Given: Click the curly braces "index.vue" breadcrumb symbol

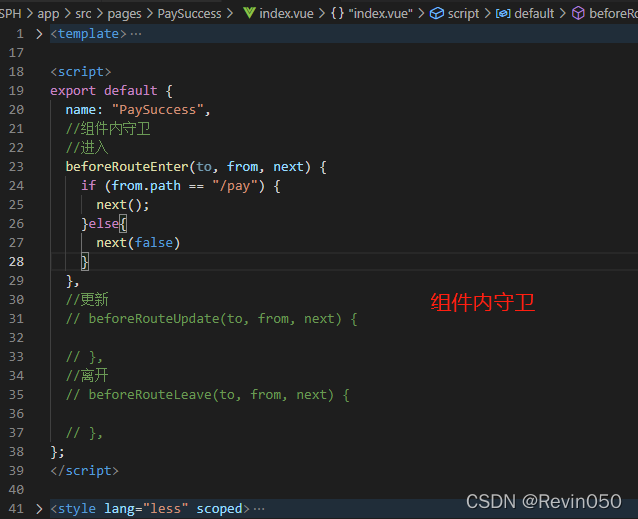Looking at the screenshot, I should click(x=371, y=14).
